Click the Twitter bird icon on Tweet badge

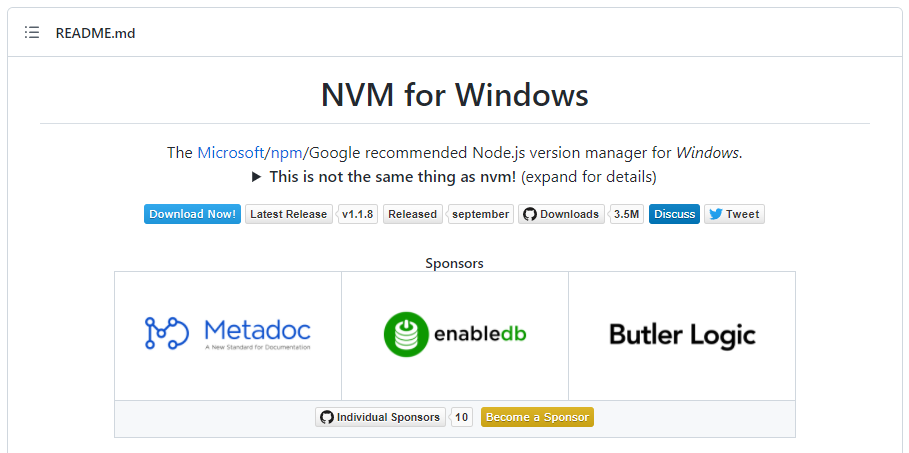pos(716,214)
